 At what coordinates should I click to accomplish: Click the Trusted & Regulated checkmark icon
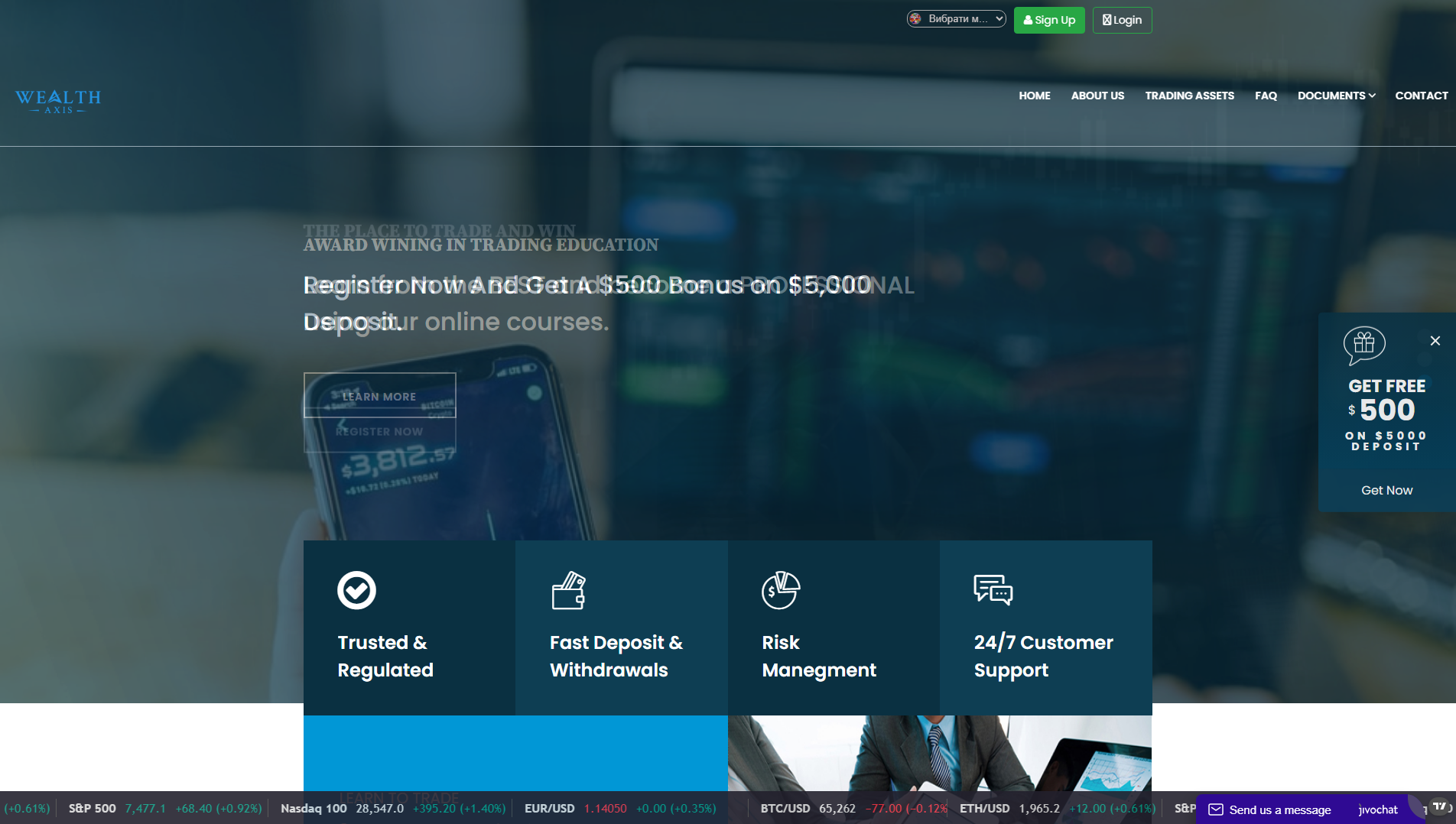point(356,590)
